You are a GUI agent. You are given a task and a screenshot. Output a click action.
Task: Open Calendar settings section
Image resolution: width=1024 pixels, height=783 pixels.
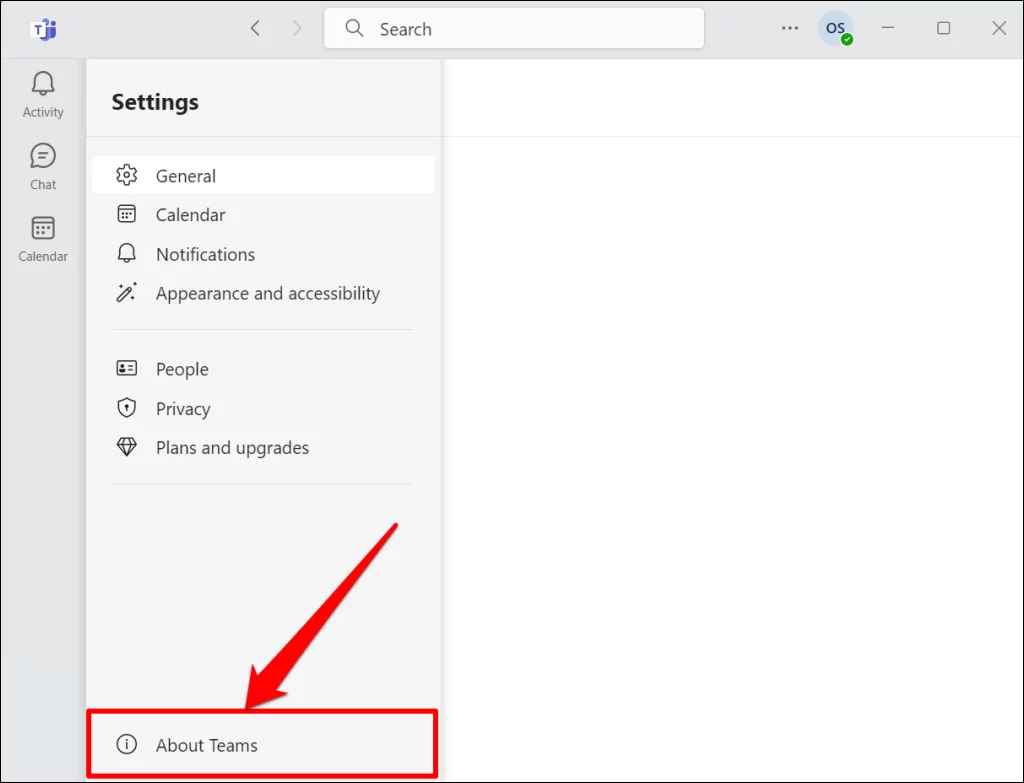pyautogui.click(x=190, y=215)
